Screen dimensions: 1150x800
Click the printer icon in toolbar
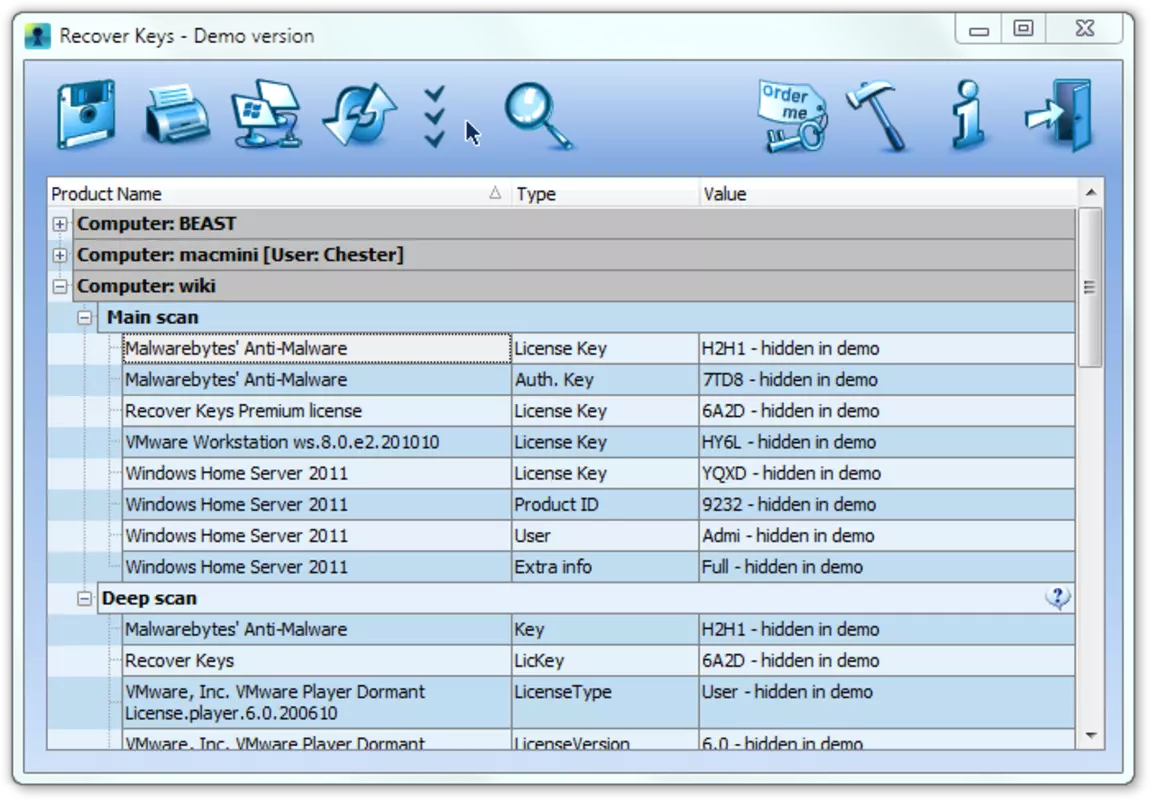pos(176,114)
